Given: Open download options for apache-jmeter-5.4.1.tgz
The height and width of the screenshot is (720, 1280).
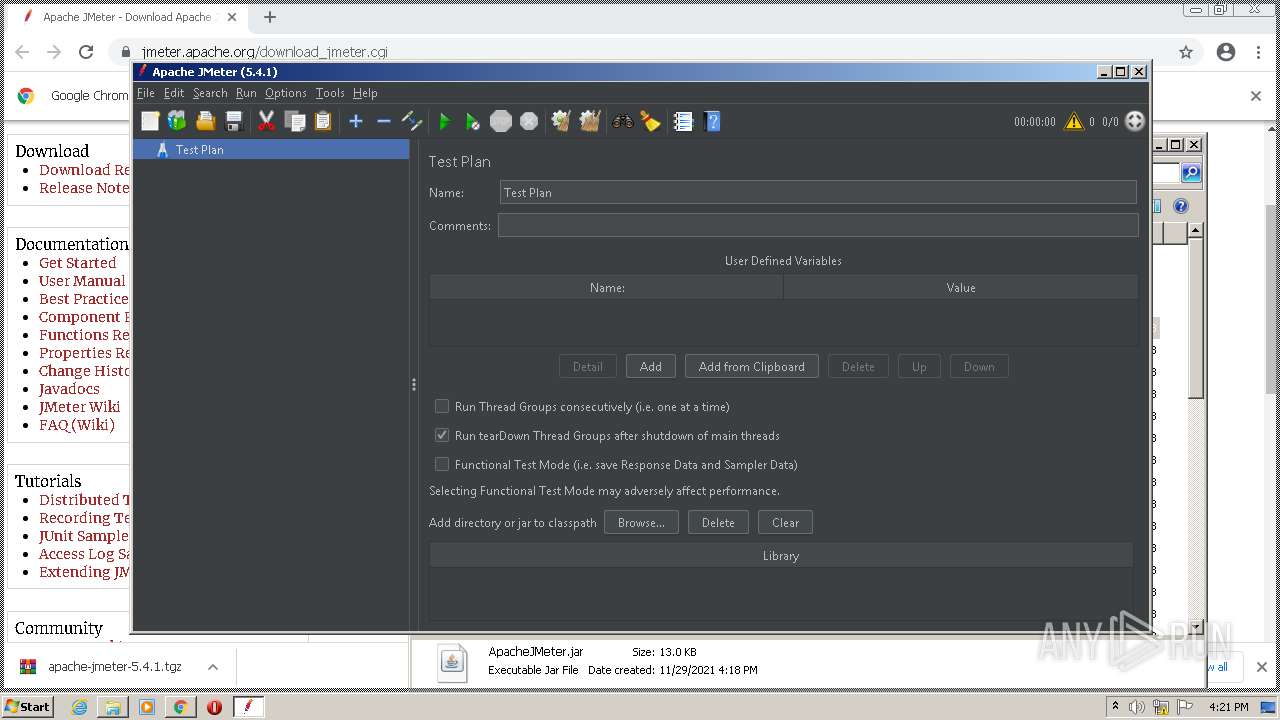Looking at the screenshot, I should [212, 667].
